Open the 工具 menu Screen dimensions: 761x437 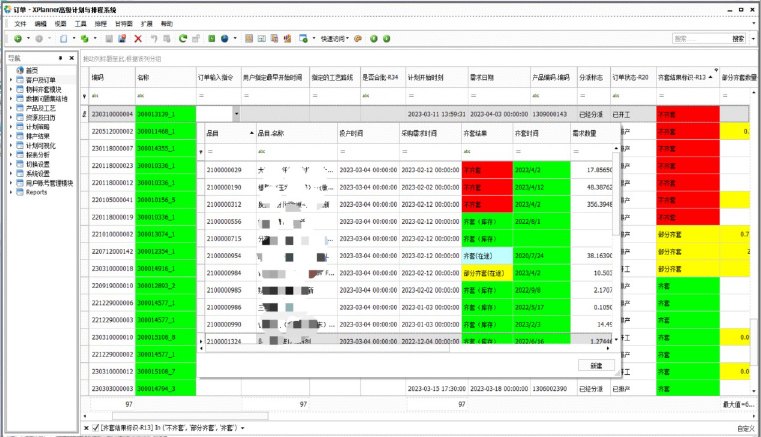click(81, 23)
